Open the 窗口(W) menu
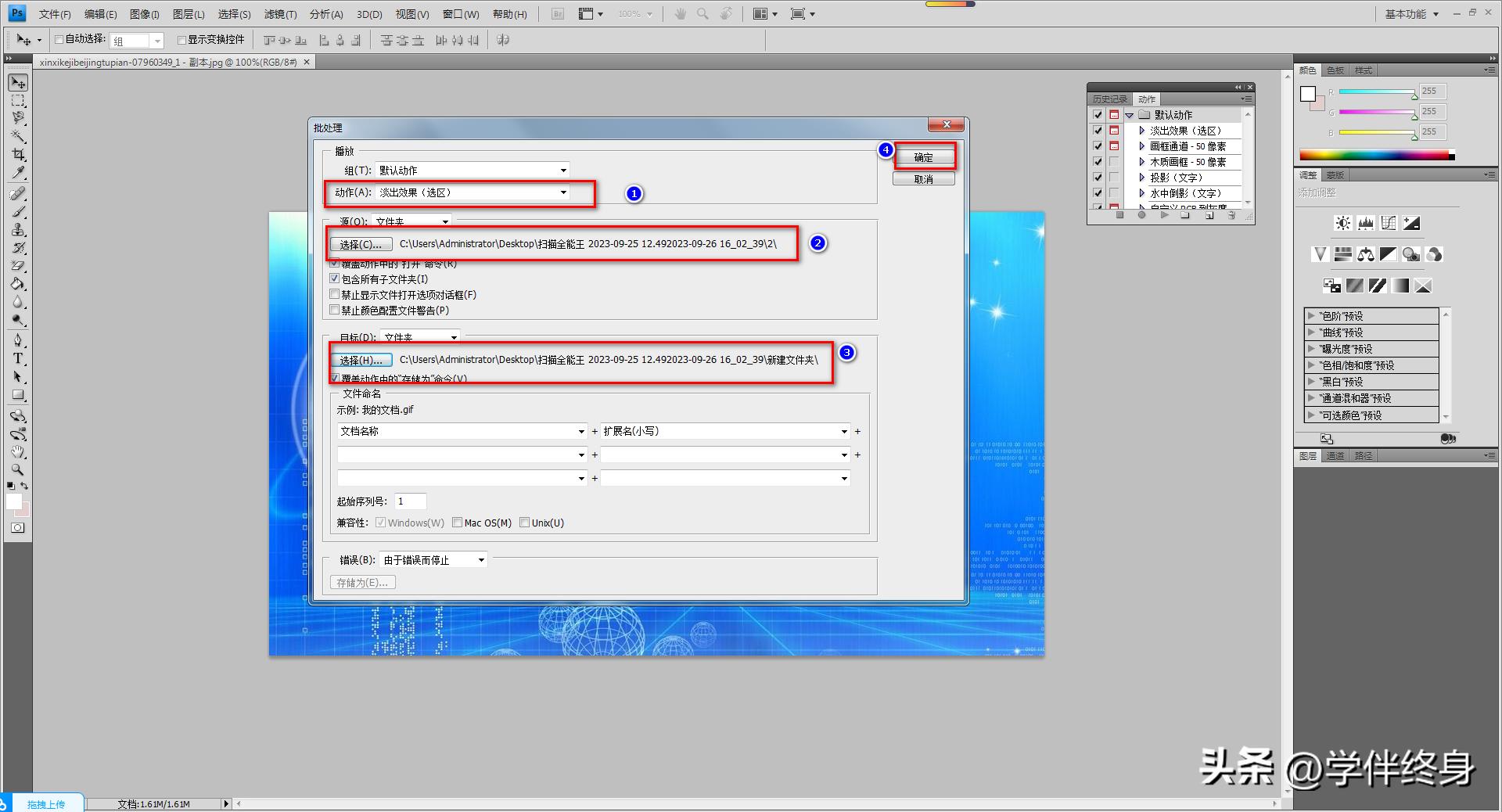The height and width of the screenshot is (812, 1502). tap(461, 14)
